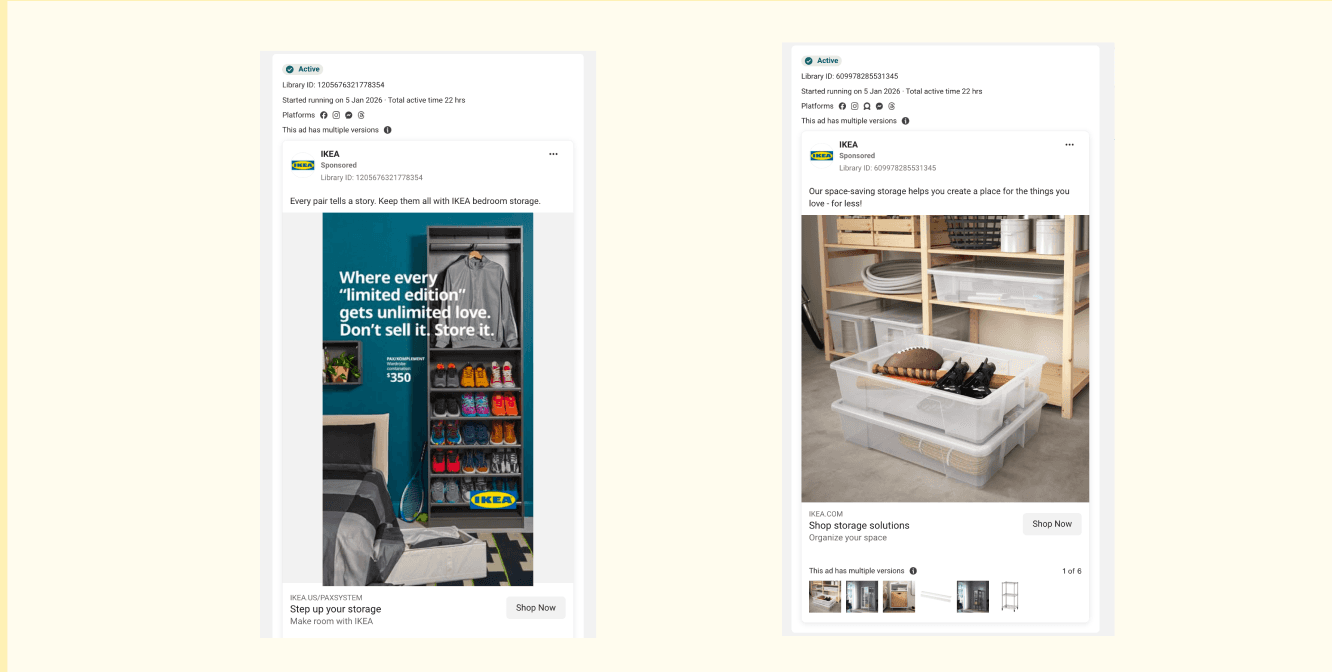The height and width of the screenshot is (672, 1332).
Task: Click Shop Now under the bedroom storage ad
Action: pyautogui.click(x=535, y=607)
